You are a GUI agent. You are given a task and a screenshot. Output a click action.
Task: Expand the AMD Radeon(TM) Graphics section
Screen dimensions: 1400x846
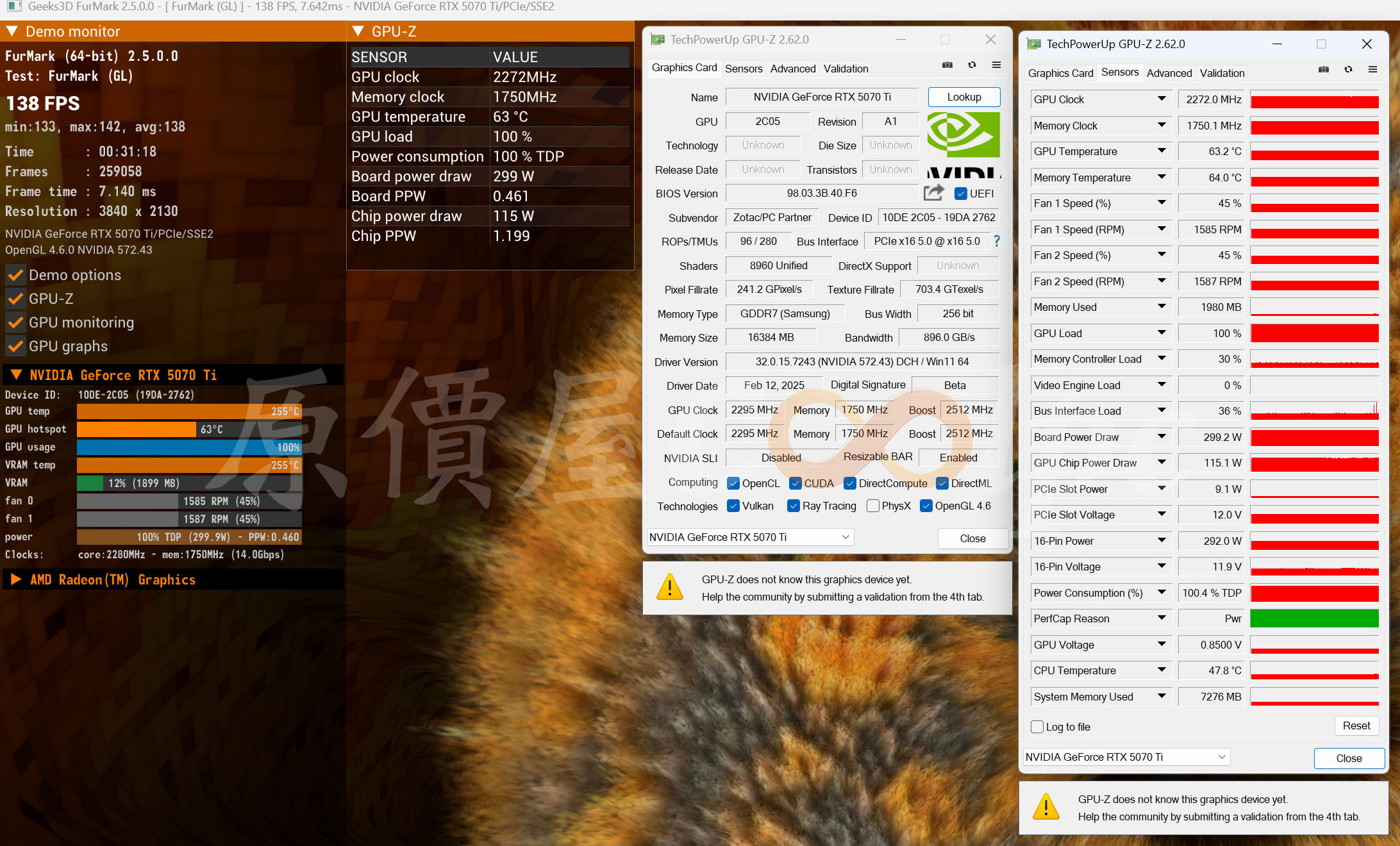coord(17,579)
